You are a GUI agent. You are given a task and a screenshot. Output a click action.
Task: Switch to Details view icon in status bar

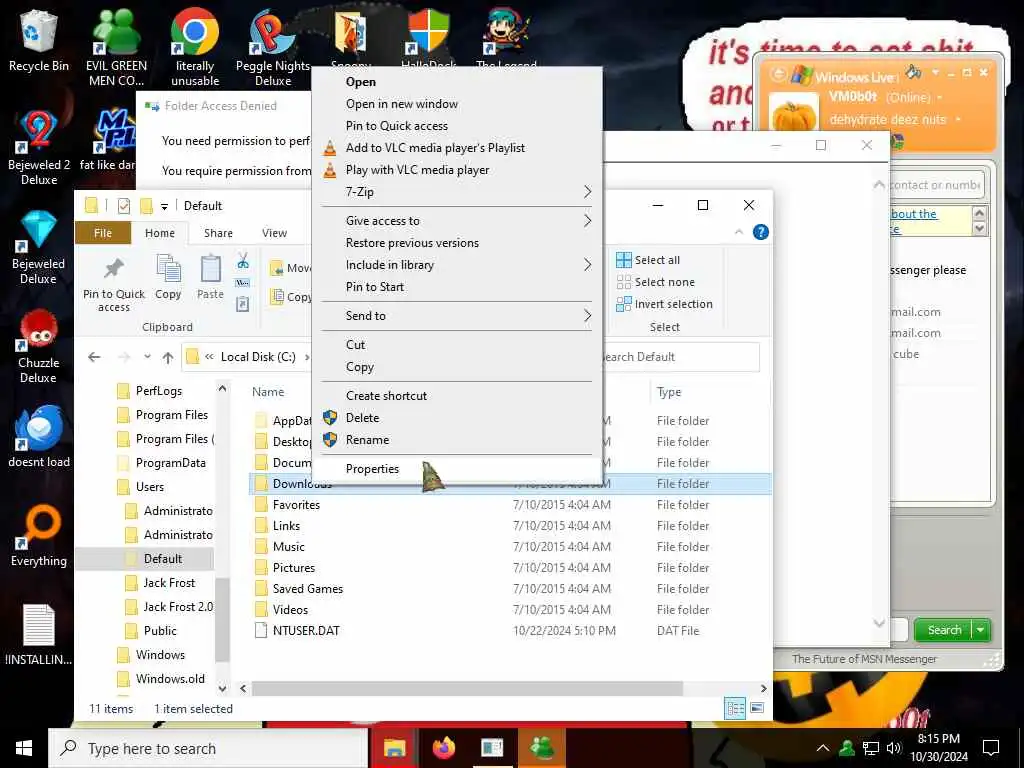[735, 709]
